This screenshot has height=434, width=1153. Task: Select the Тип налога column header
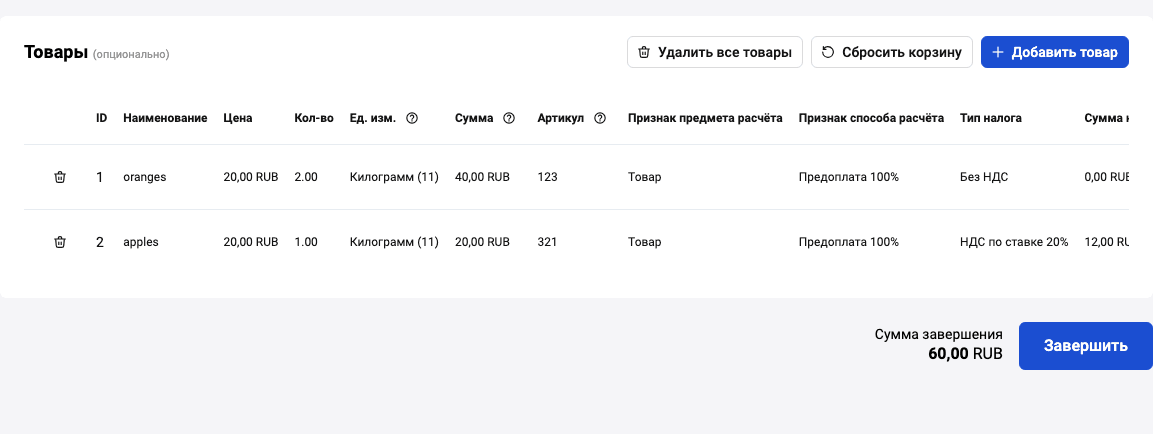point(991,118)
